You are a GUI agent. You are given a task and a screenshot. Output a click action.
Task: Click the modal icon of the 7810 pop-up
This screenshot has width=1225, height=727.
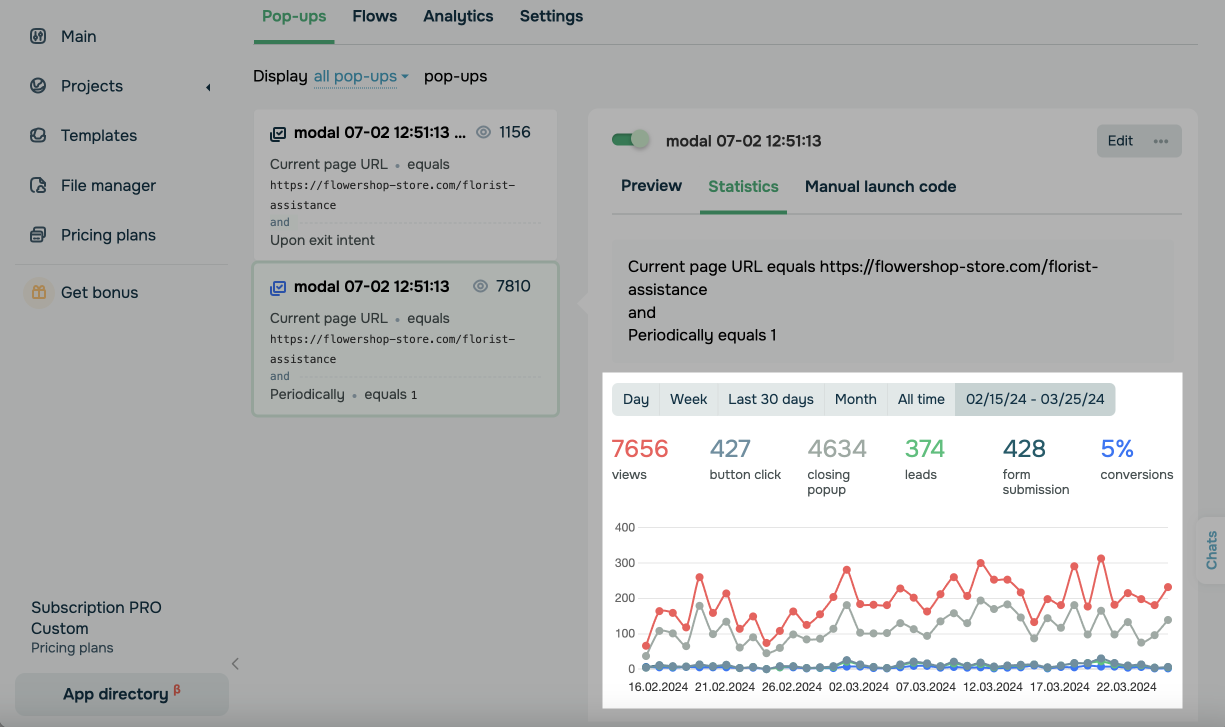(x=278, y=287)
